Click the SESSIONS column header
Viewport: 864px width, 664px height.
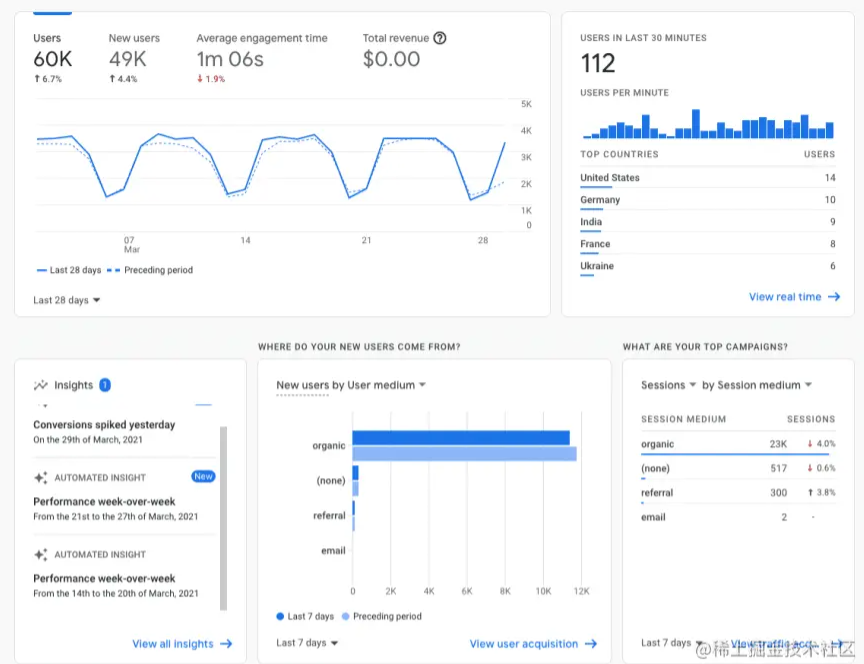[x=811, y=419]
